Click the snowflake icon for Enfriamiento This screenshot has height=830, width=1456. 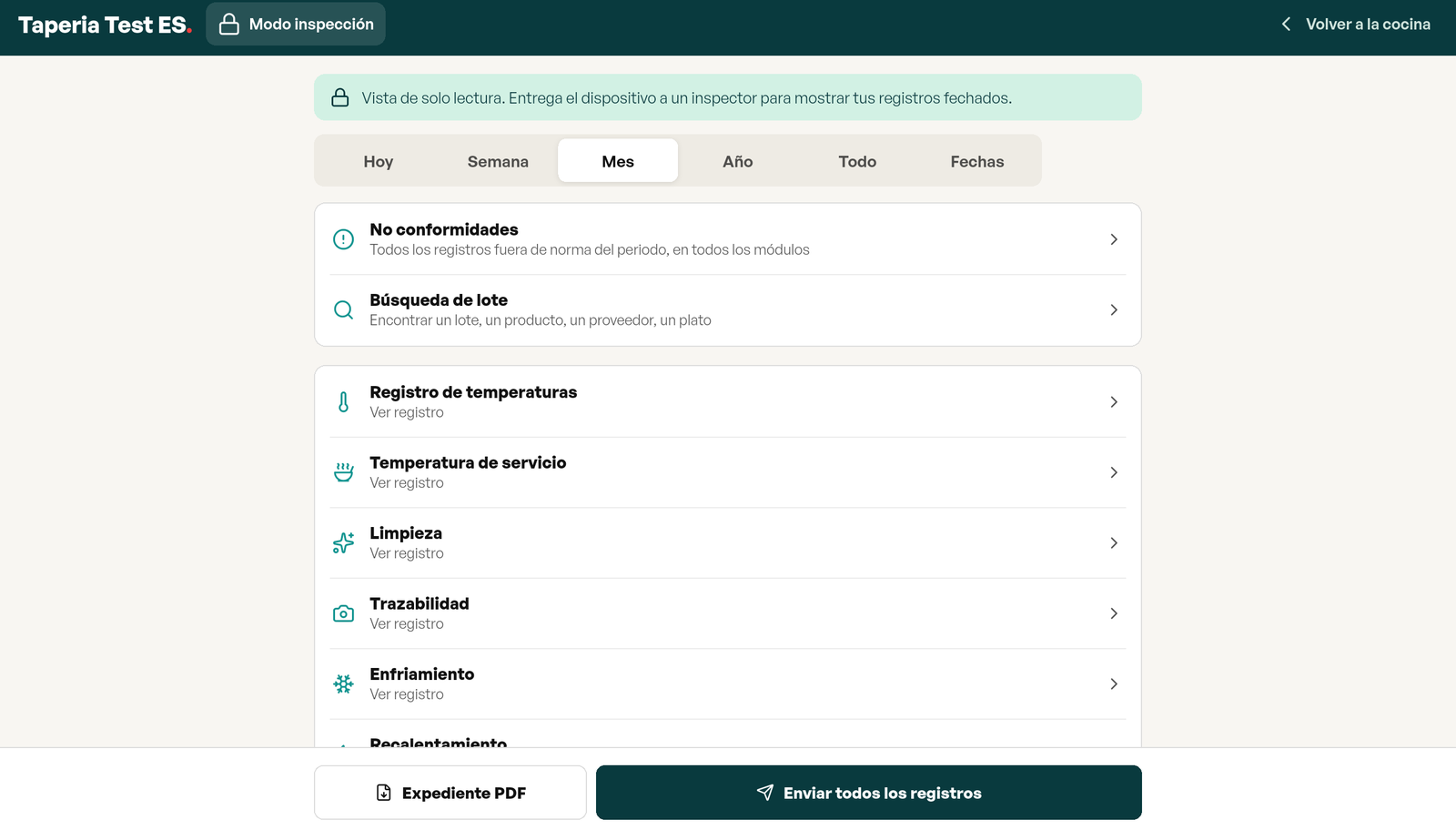point(343,684)
